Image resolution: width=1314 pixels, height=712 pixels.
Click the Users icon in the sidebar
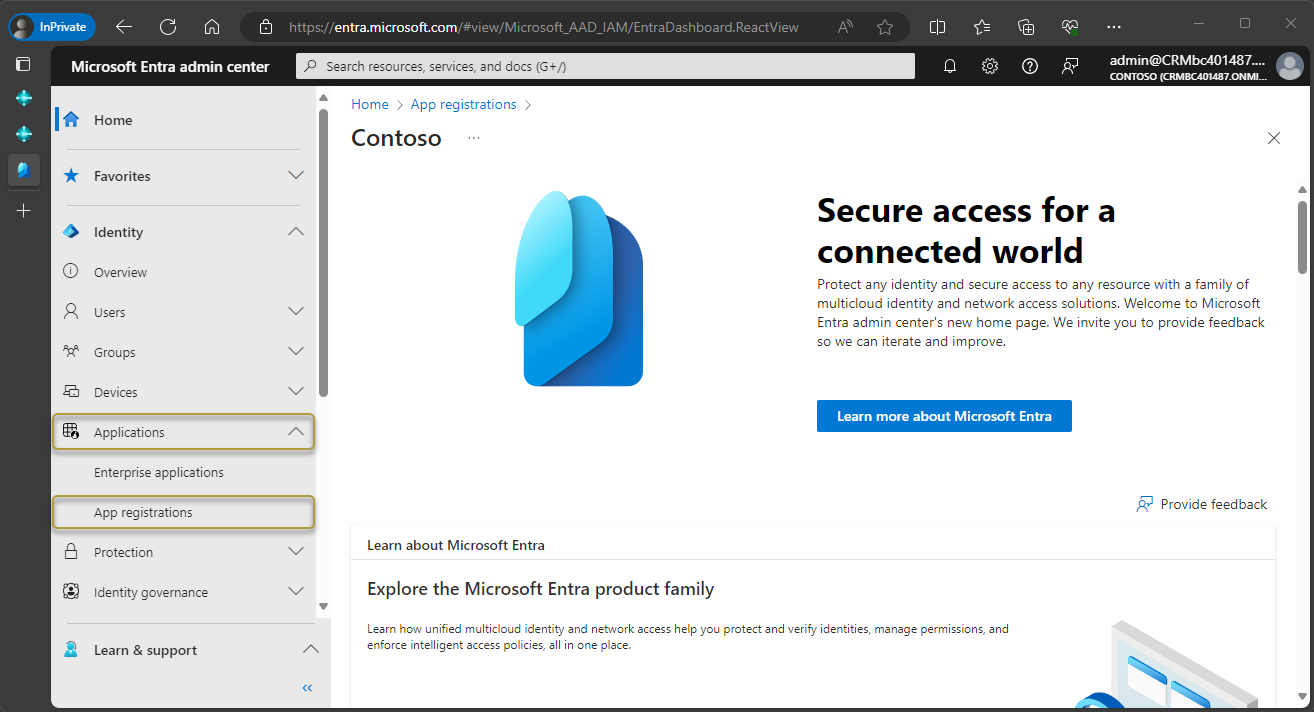click(x=71, y=311)
